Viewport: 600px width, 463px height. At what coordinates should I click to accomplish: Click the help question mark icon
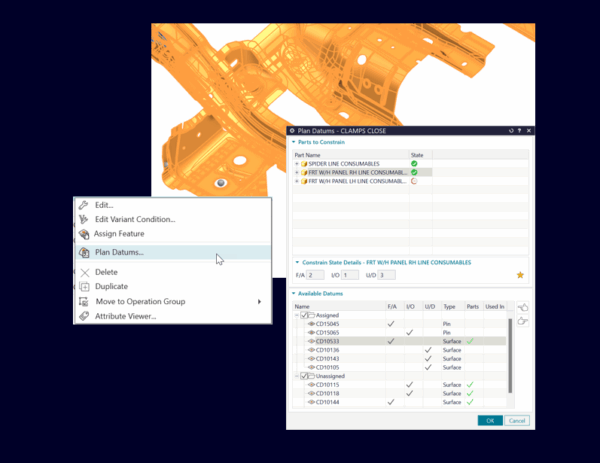pos(520,131)
